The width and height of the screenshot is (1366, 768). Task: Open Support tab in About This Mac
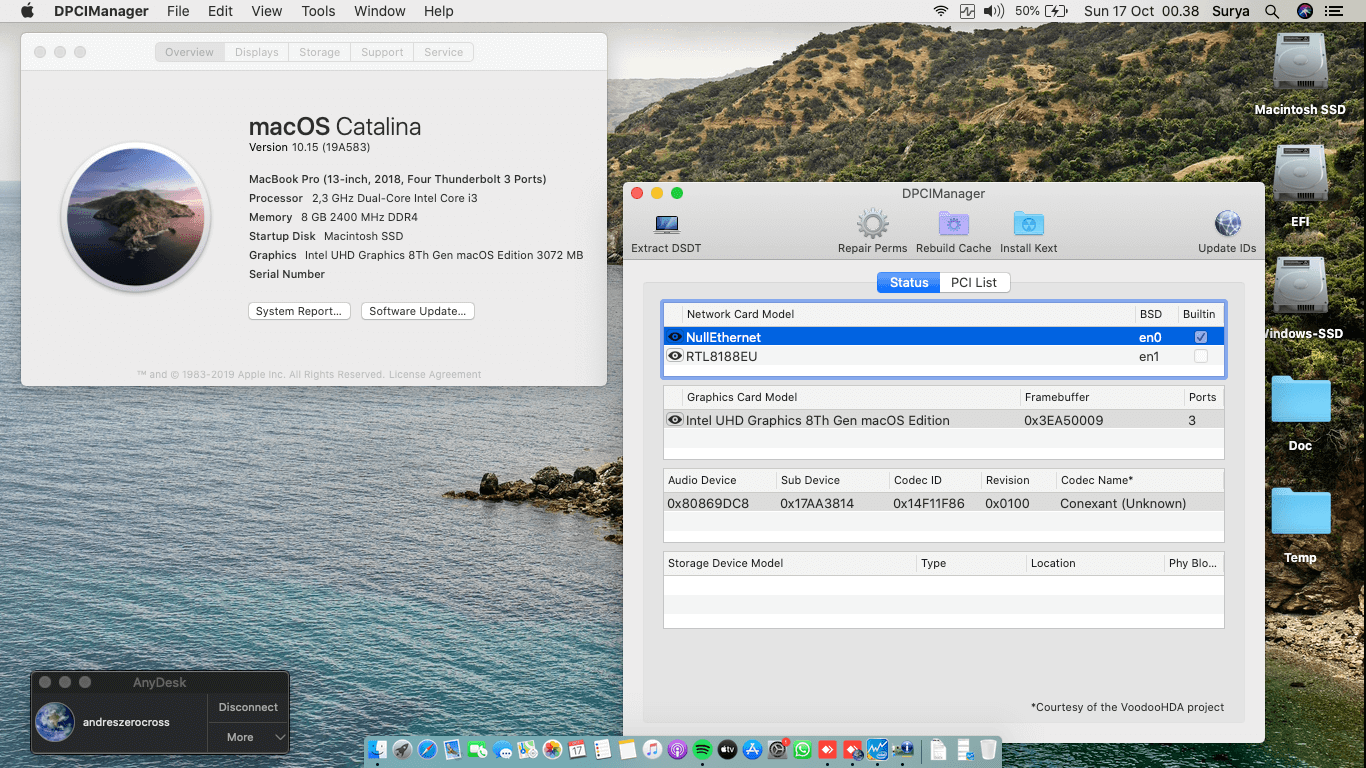(x=382, y=52)
